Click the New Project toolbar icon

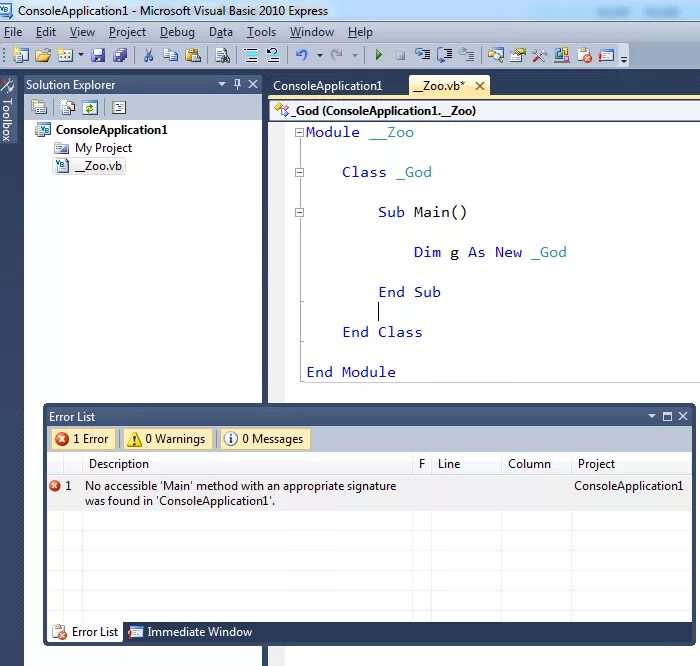point(21,55)
